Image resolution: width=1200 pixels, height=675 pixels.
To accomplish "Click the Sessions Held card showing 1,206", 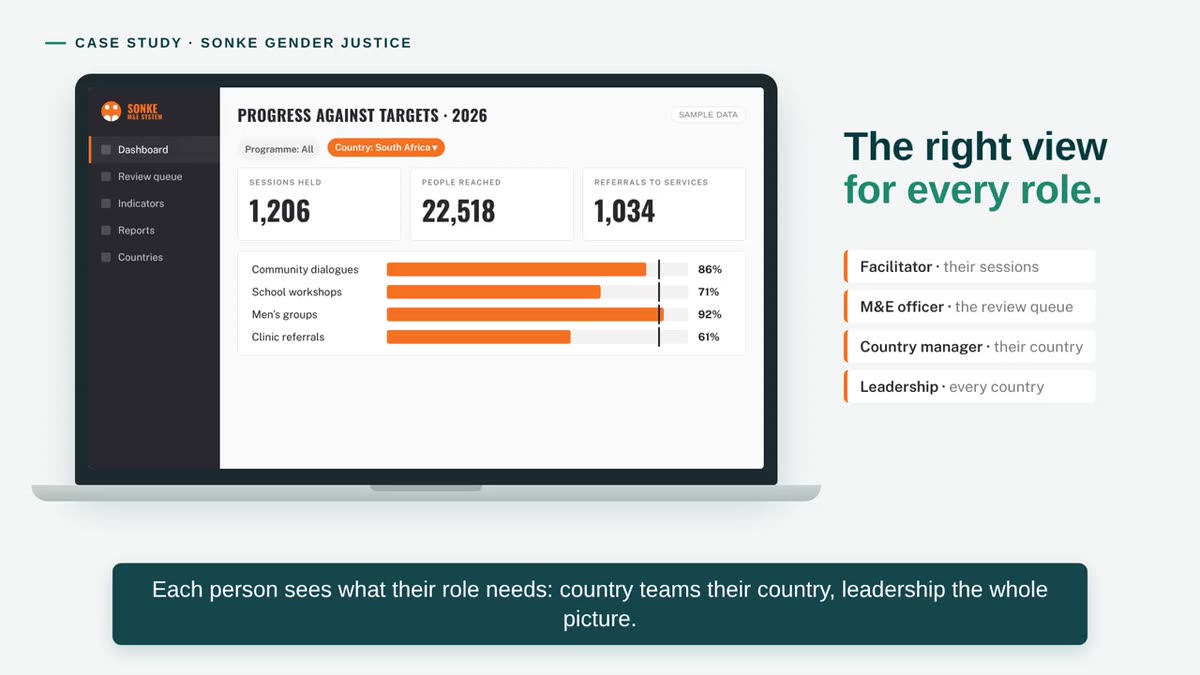I will (319, 204).
